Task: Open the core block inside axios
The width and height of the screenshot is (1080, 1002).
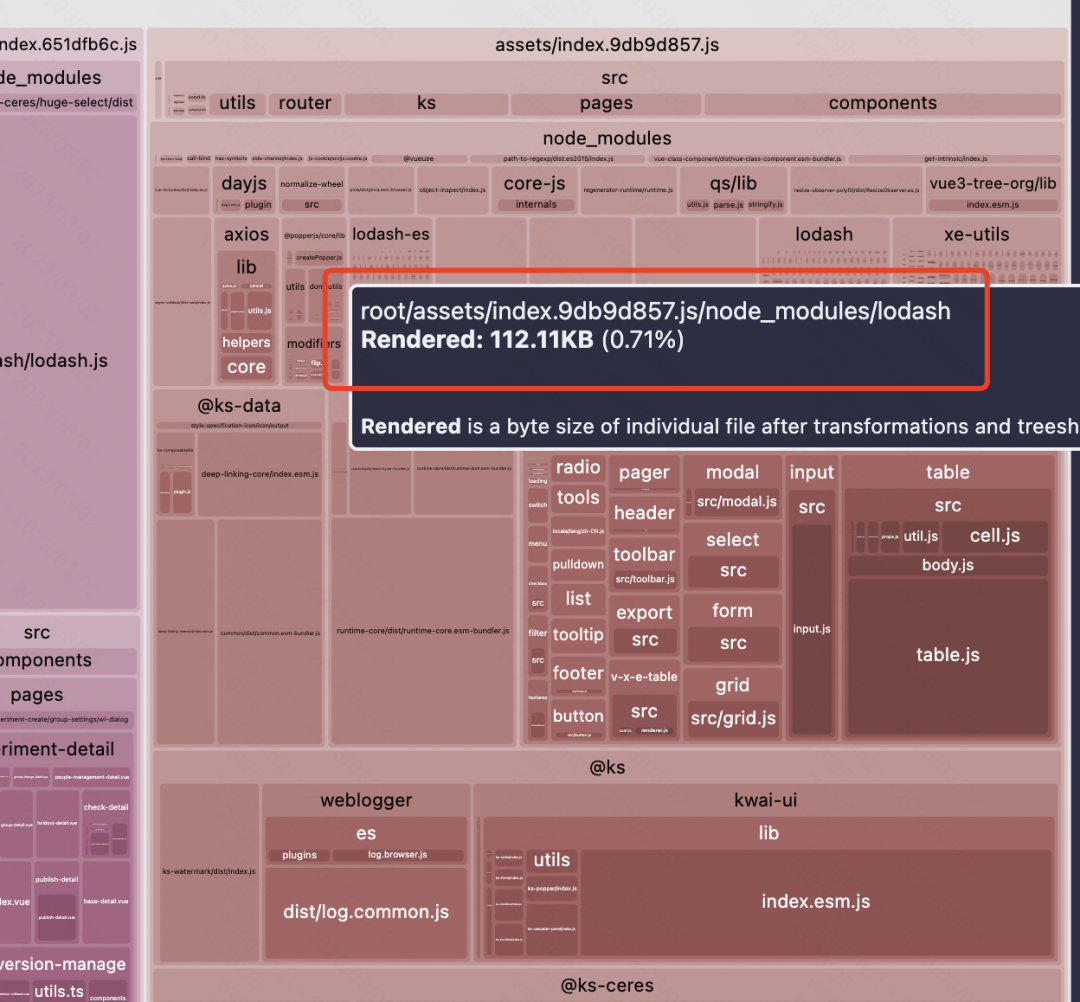Action: (246, 367)
